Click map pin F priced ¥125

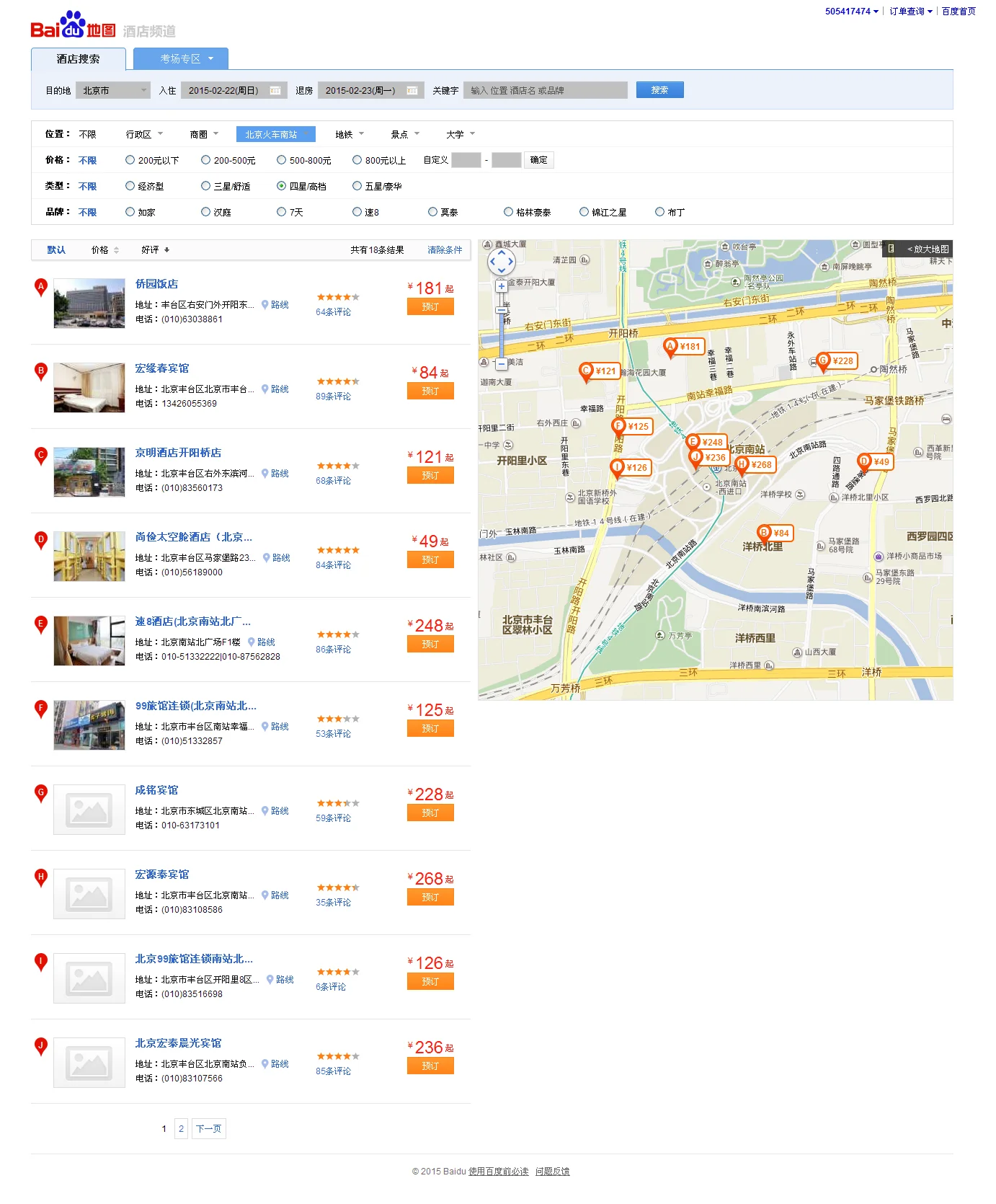coord(632,427)
